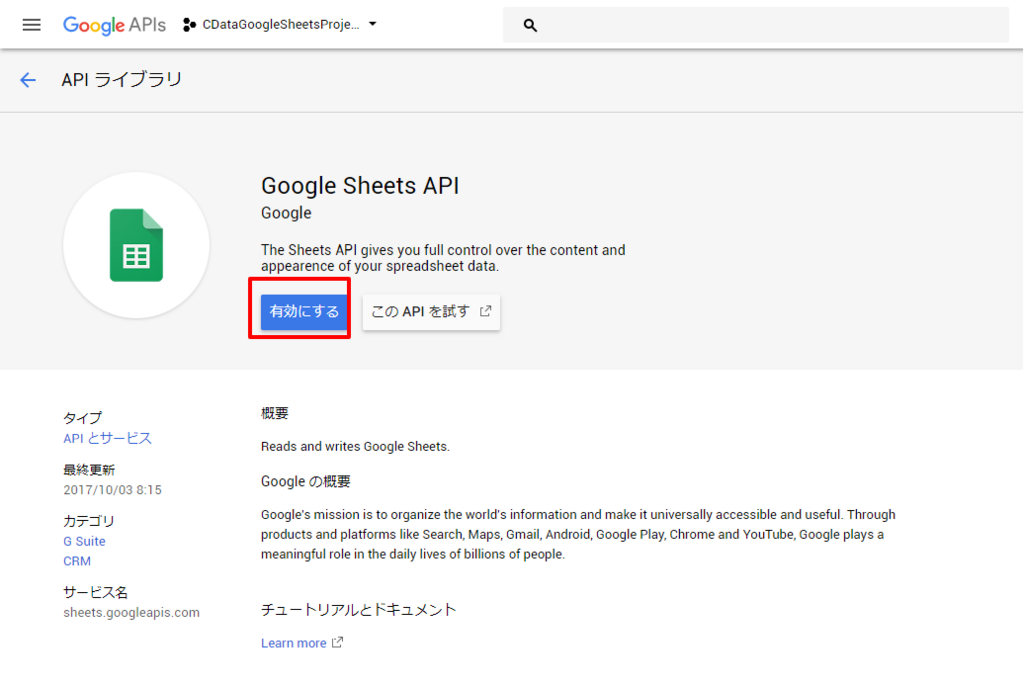Open the API とサービス link

[x=107, y=438]
